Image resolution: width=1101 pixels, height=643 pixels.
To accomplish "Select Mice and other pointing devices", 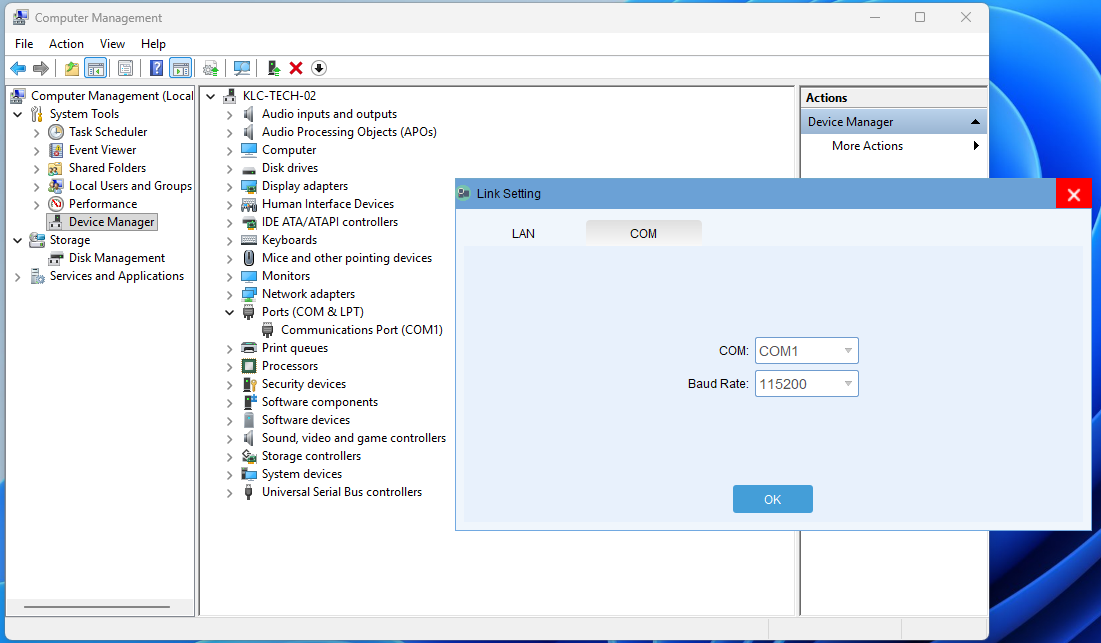I will tap(347, 258).
